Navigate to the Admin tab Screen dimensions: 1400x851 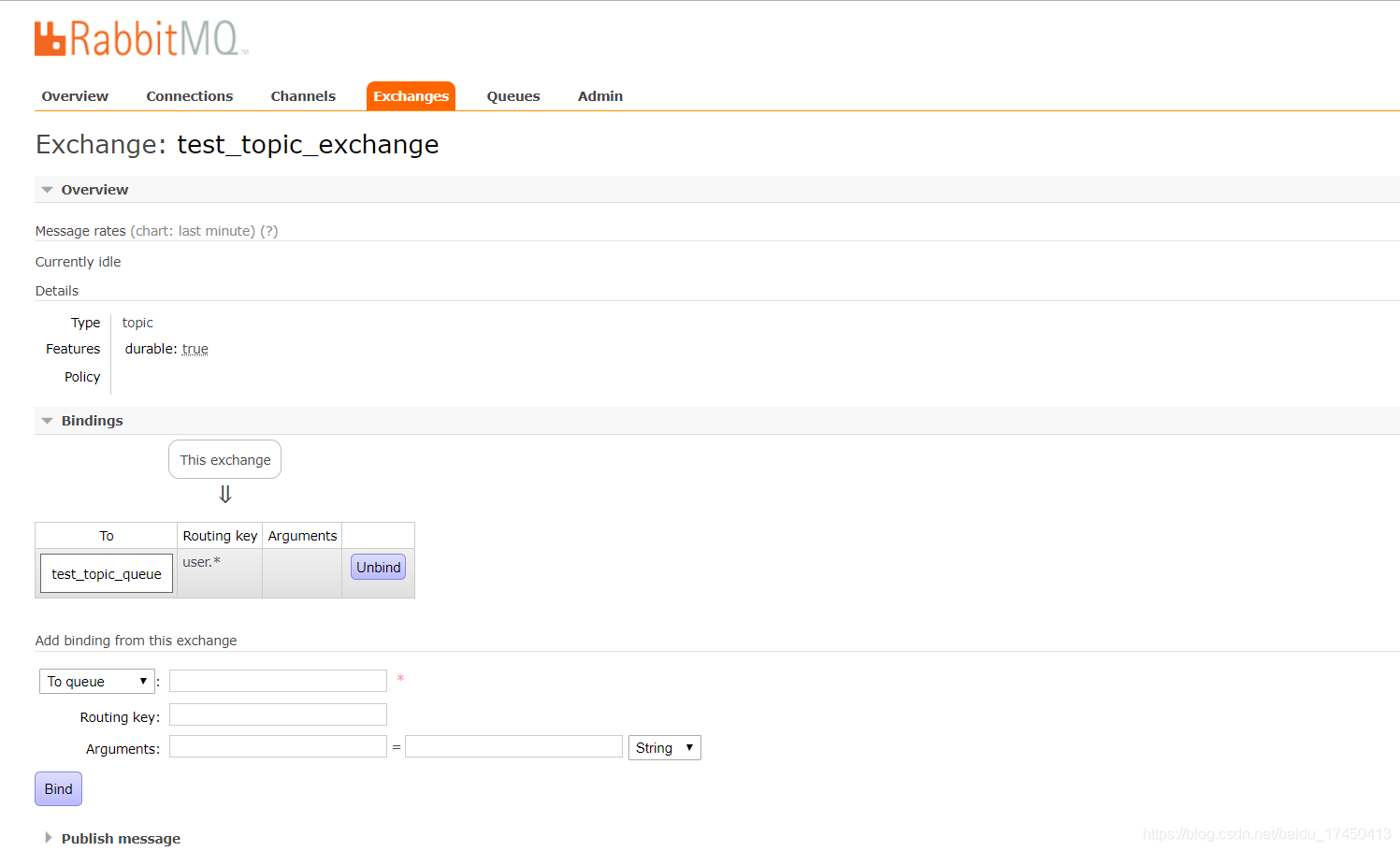(600, 96)
